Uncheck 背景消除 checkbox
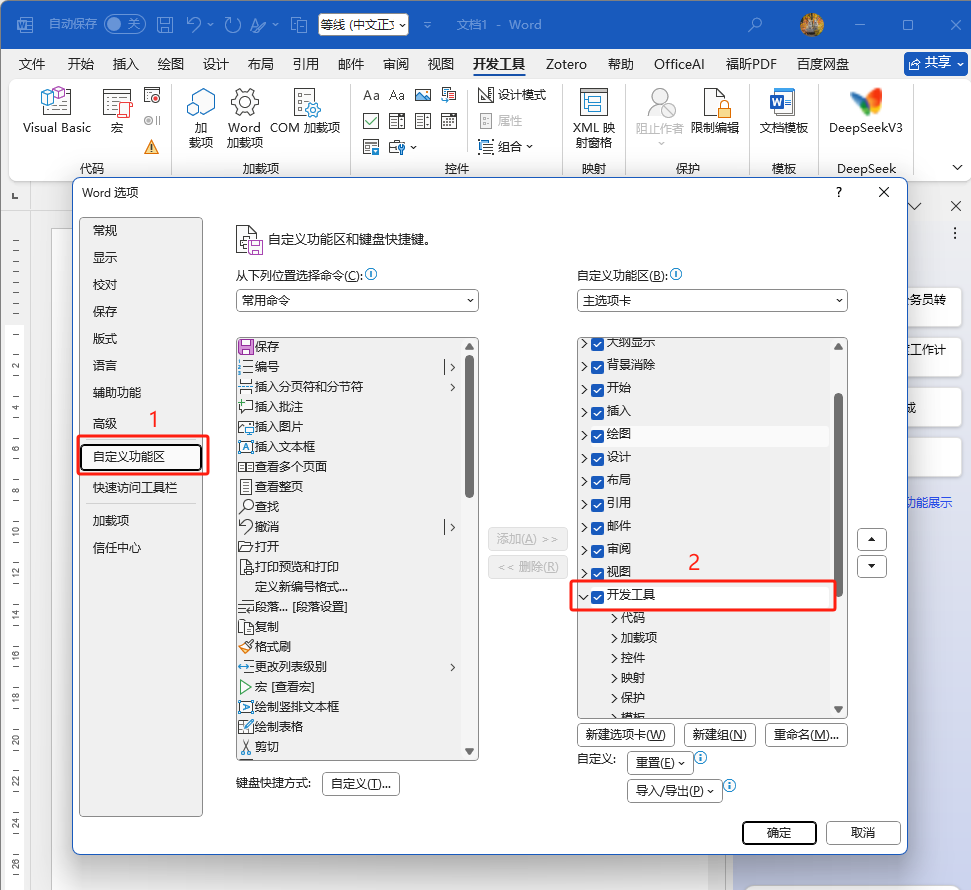Viewport: 971px width, 890px height. (x=598, y=367)
